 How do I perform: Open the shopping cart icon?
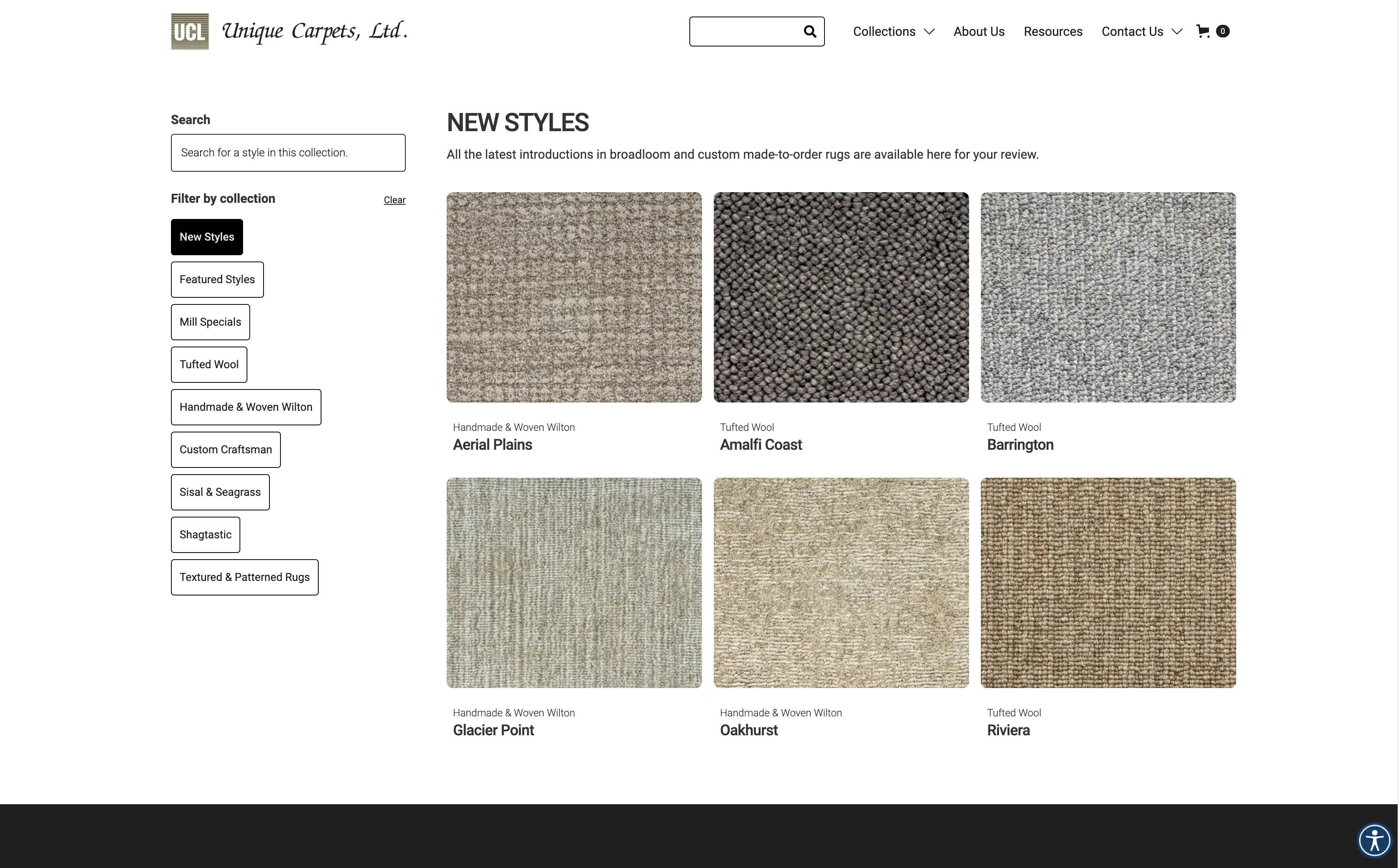(1203, 31)
